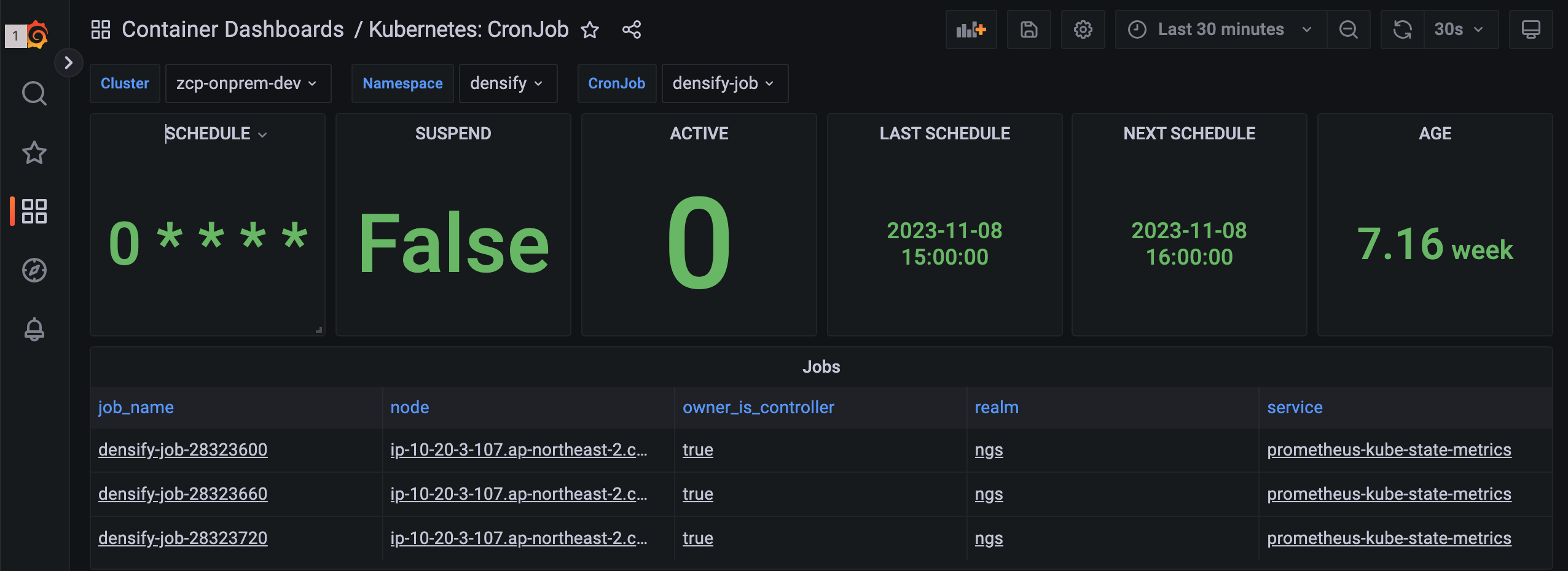Open the Alerting bell icon
The height and width of the screenshot is (571, 1568).
click(34, 329)
